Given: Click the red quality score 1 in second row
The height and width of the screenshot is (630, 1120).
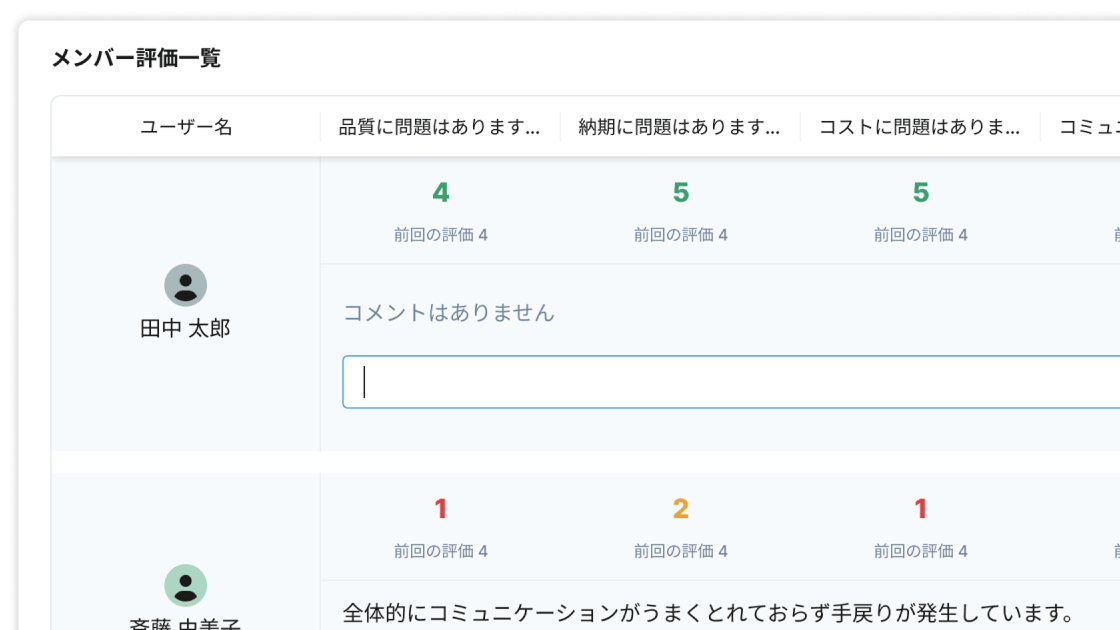Looking at the screenshot, I should [441, 509].
